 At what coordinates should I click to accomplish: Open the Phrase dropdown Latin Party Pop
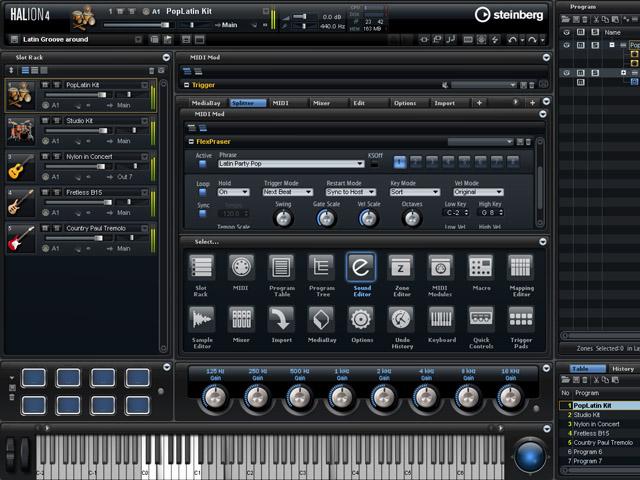(x=291, y=164)
